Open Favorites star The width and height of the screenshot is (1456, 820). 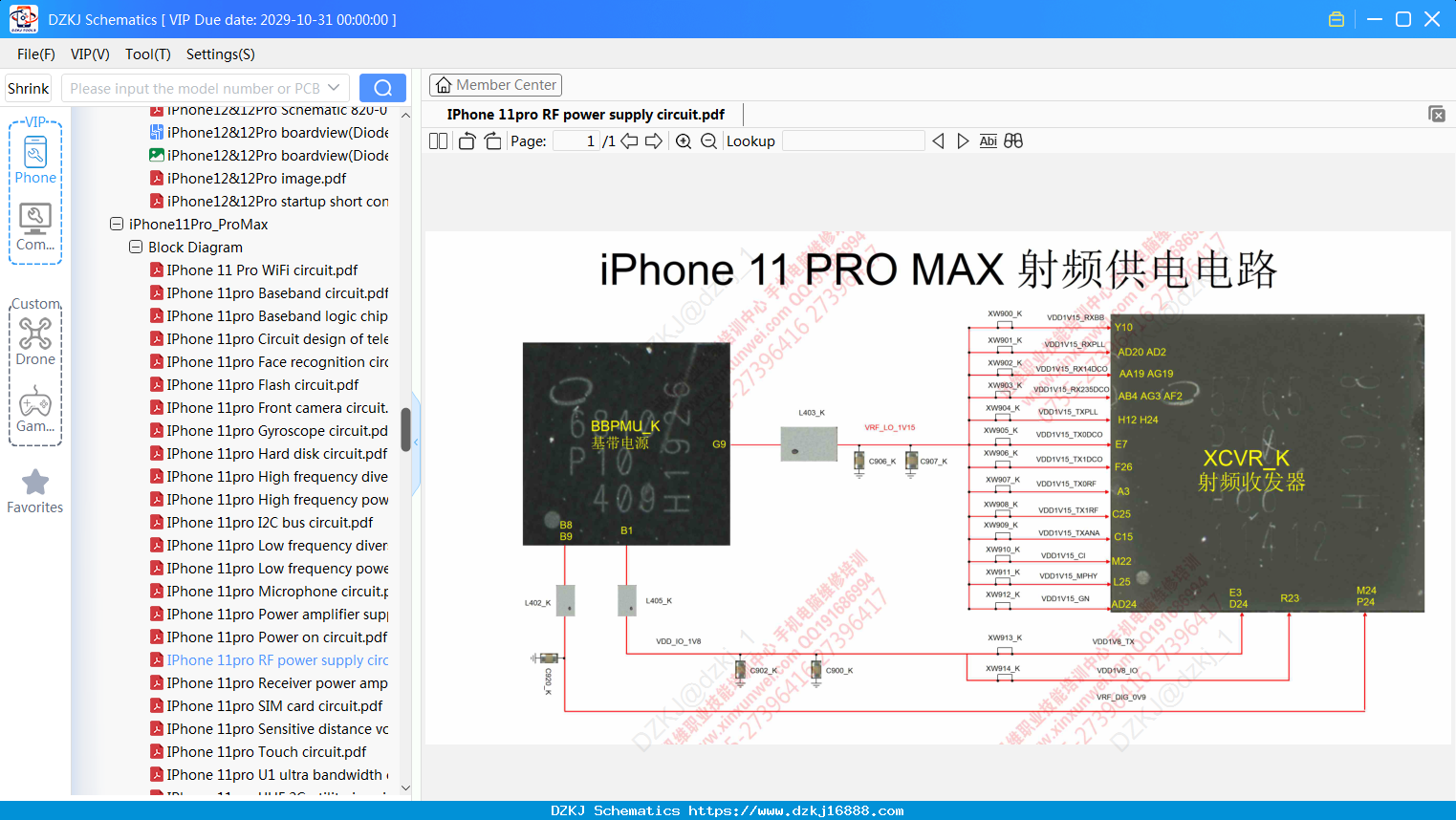click(35, 491)
